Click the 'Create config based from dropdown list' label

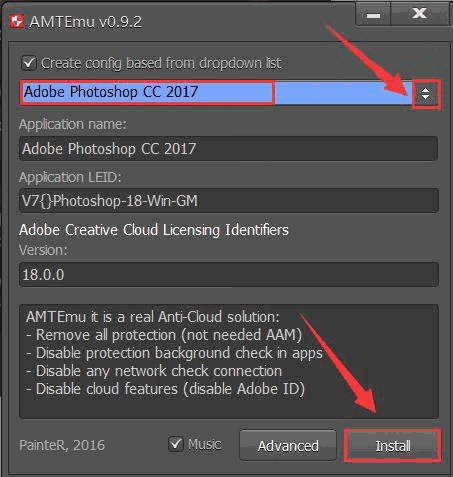point(161,63)
